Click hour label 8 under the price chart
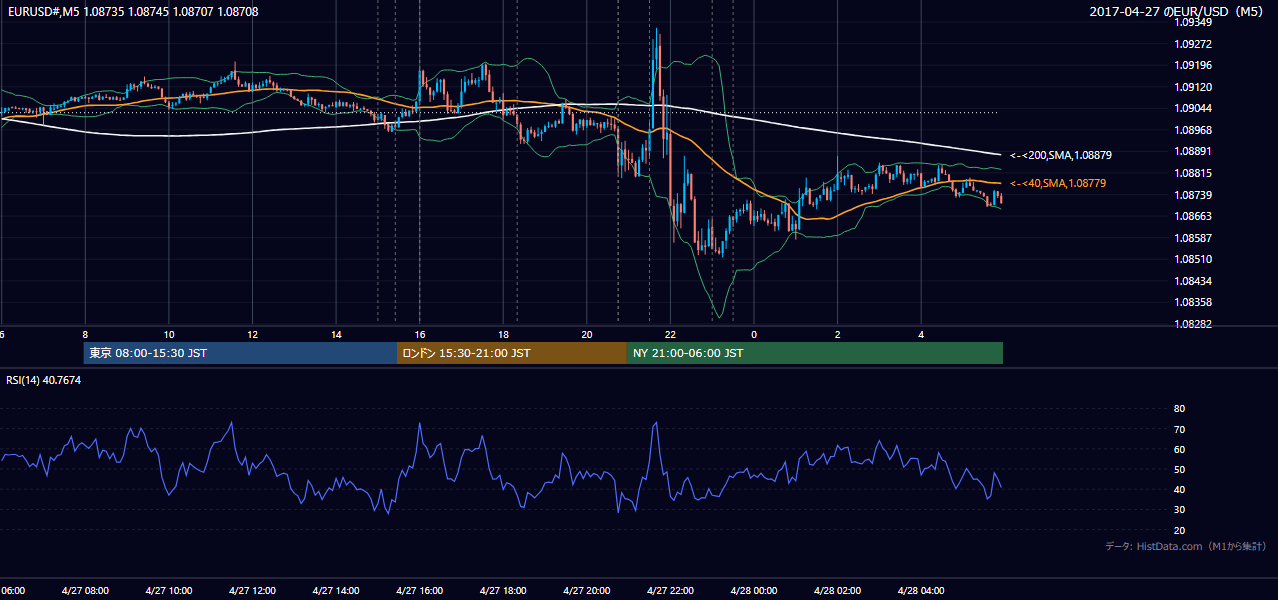 coord(85,335)
